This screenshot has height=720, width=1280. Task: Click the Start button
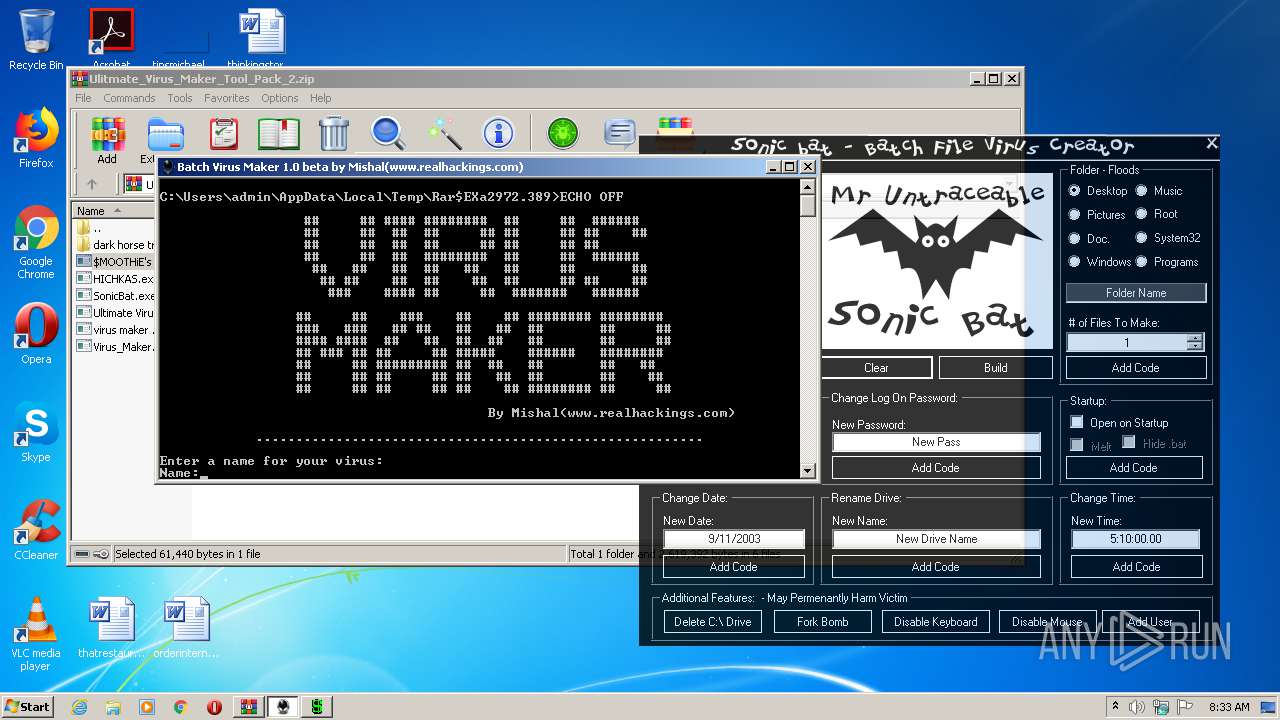pos(28,706)
